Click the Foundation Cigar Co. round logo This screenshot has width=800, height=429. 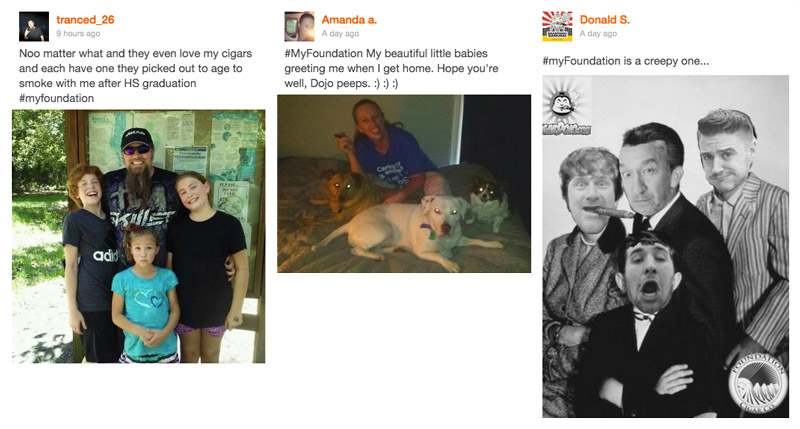757,384
